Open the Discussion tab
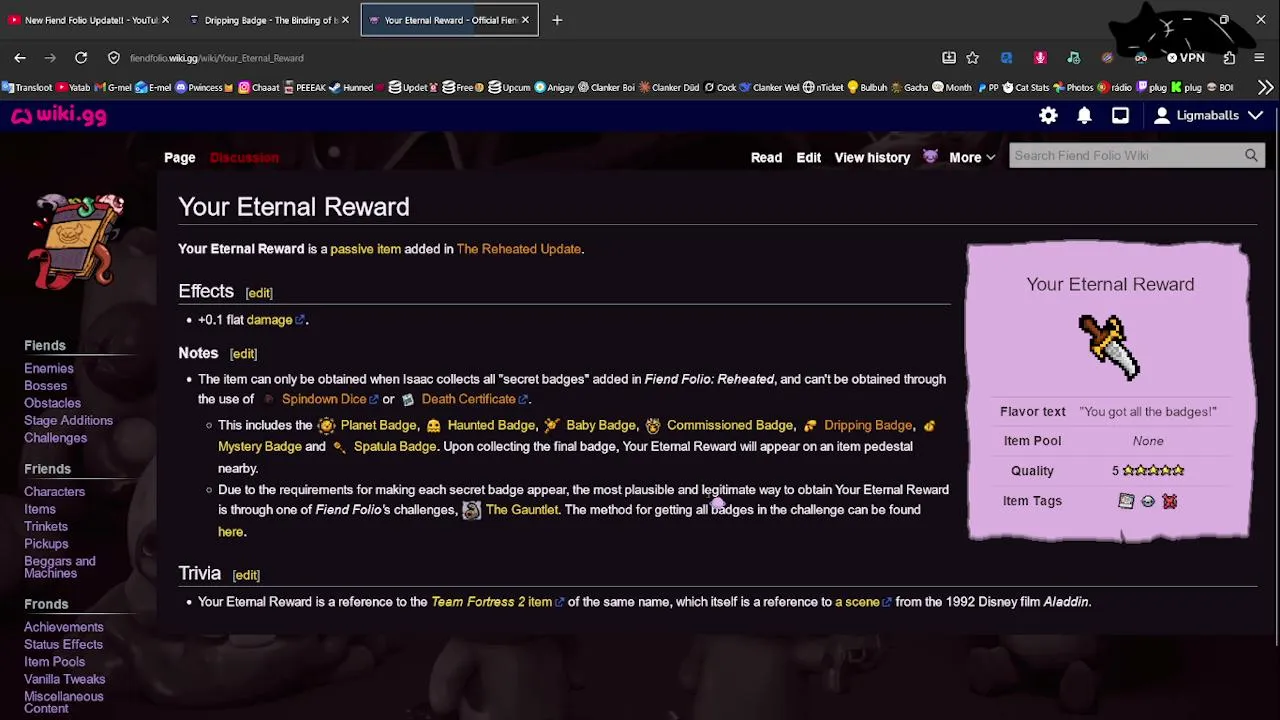The image size is (1280, 720). click(x=244, y=158)
